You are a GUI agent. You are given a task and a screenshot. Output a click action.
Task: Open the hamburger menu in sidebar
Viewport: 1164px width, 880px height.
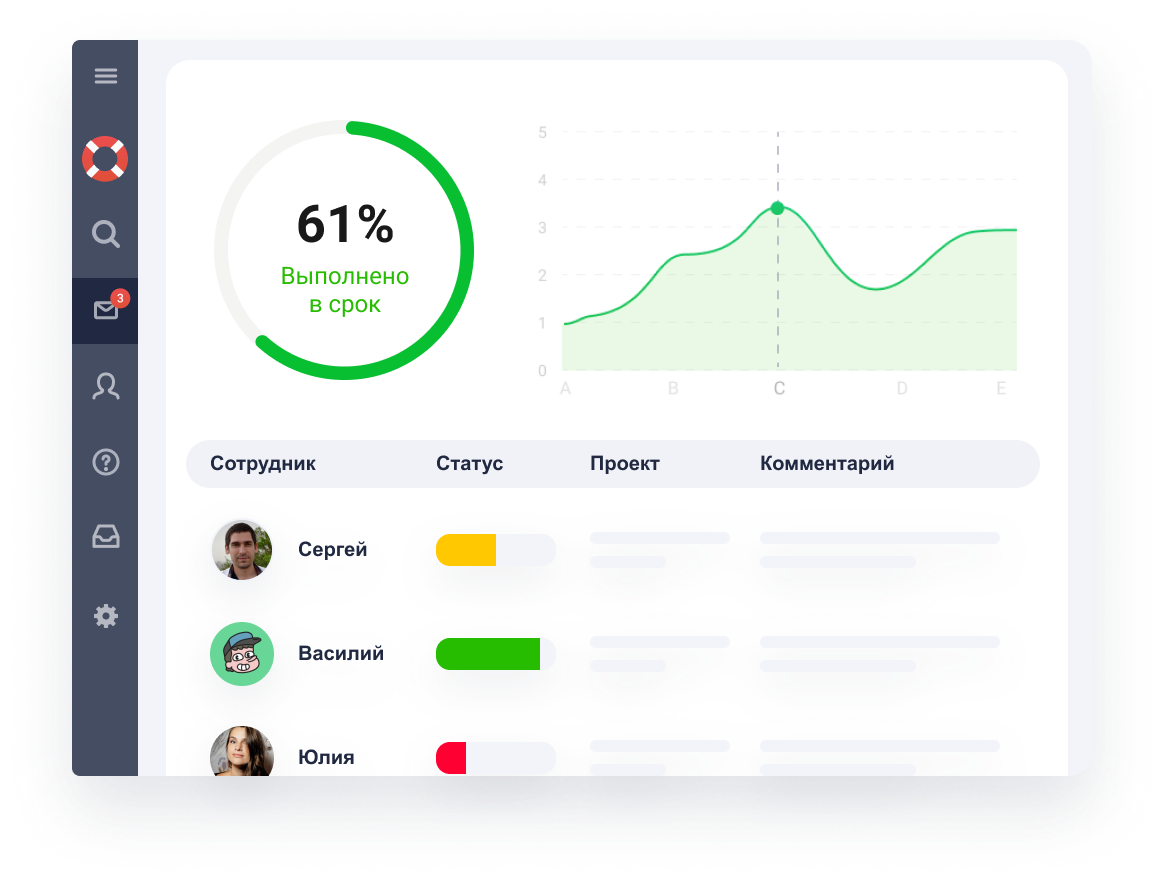[x=105, y=75]
